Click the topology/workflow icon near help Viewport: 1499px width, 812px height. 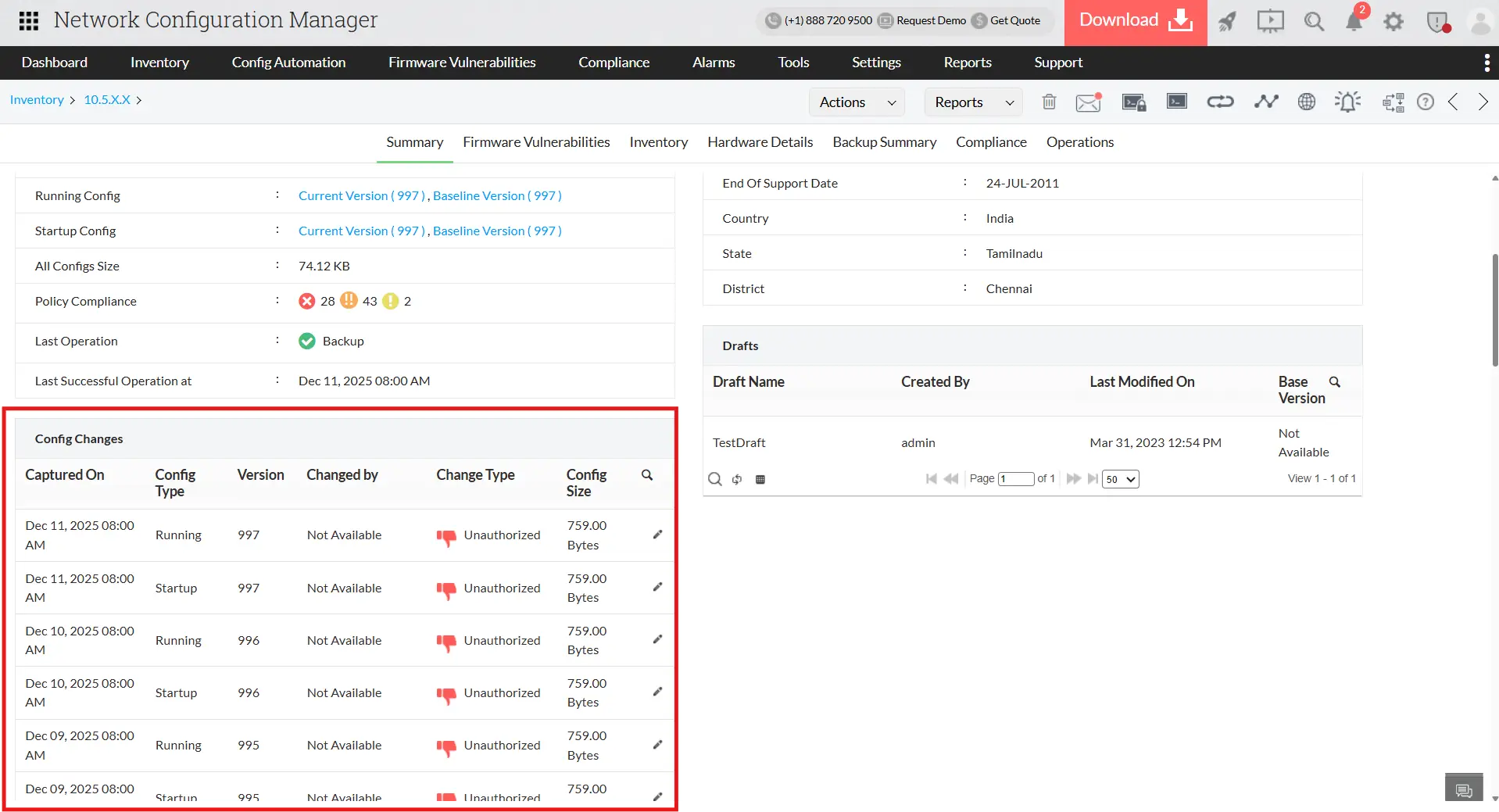pos(1393,102)
